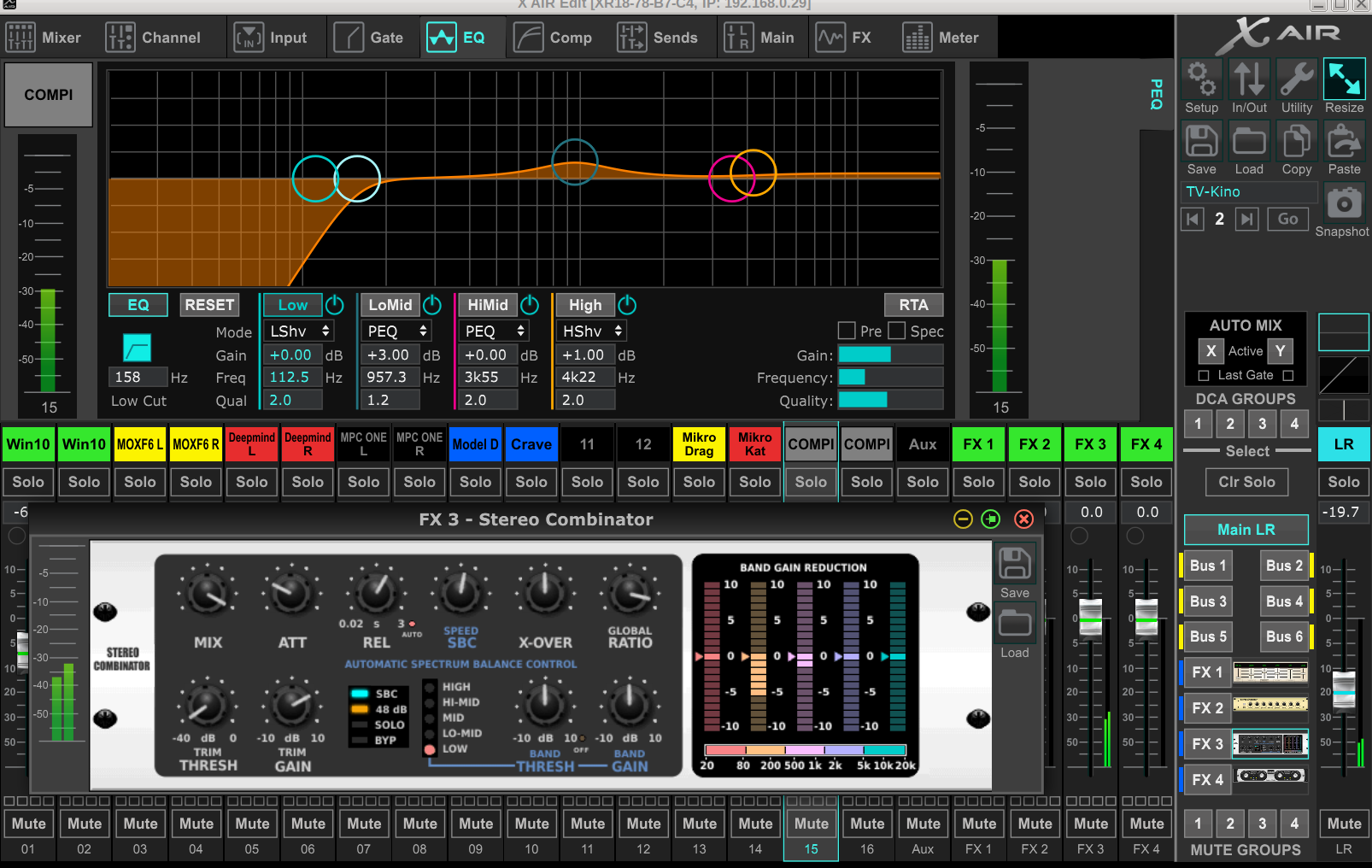Toggle the Low band power button
The height and width of the screenshot is (868, 1372).
(335, 305)
